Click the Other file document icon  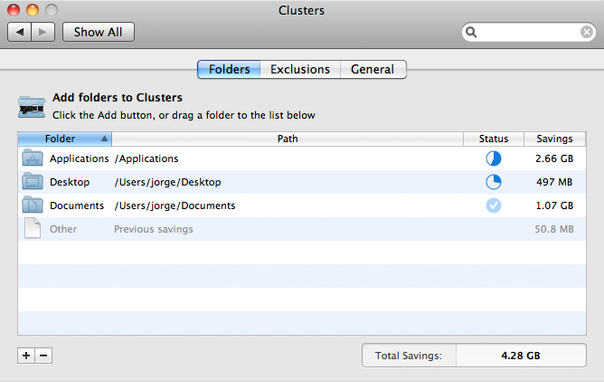pos(32,228)
